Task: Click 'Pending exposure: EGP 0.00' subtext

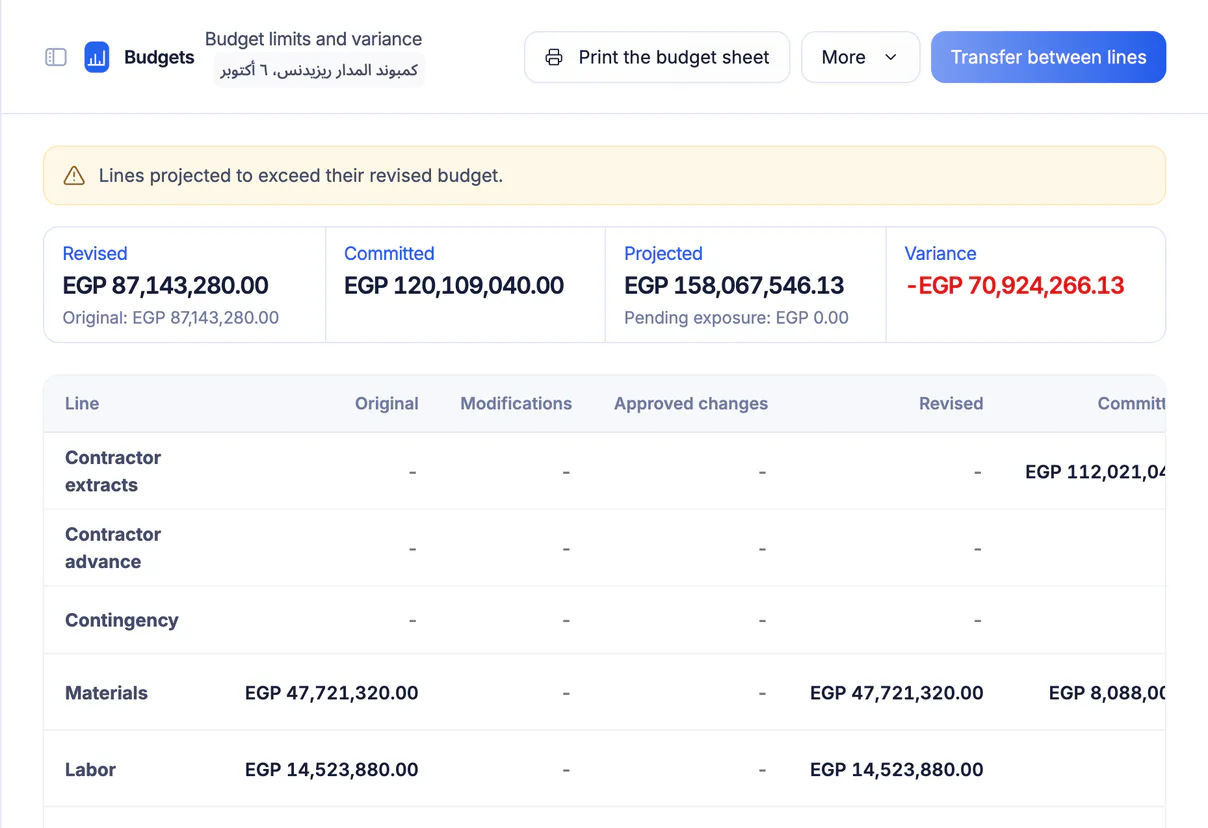Action: [736, 318]
